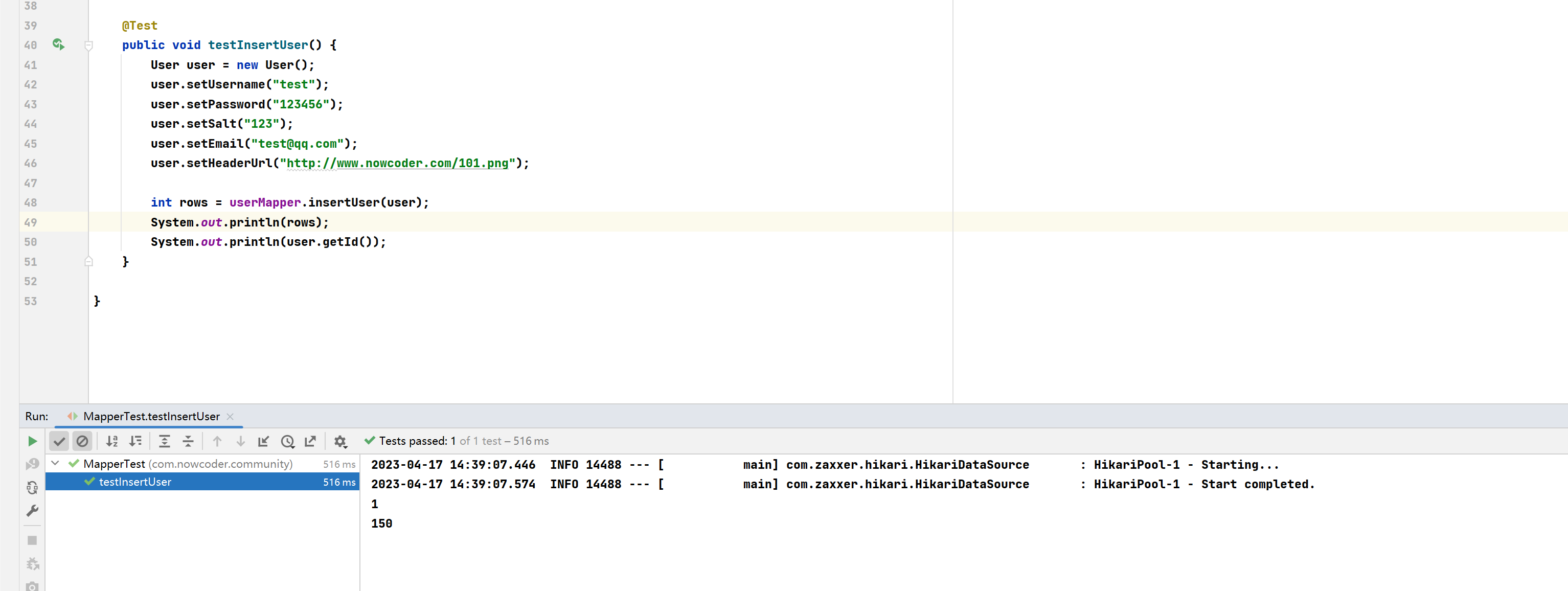Toggle auto-test rerun icon

click(x=33, y=488)
